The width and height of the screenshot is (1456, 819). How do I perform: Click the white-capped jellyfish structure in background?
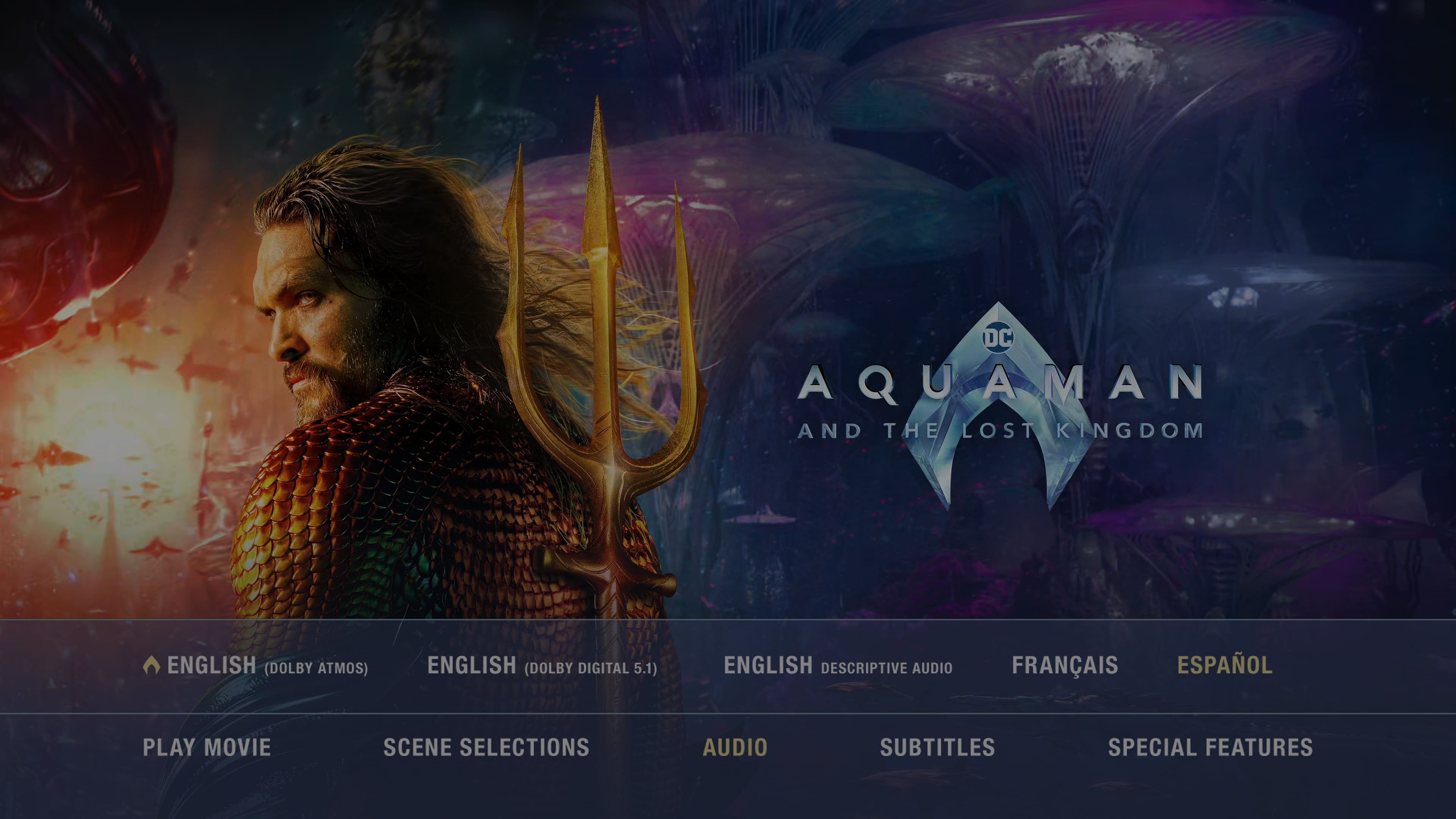(x=1097, y=62)
